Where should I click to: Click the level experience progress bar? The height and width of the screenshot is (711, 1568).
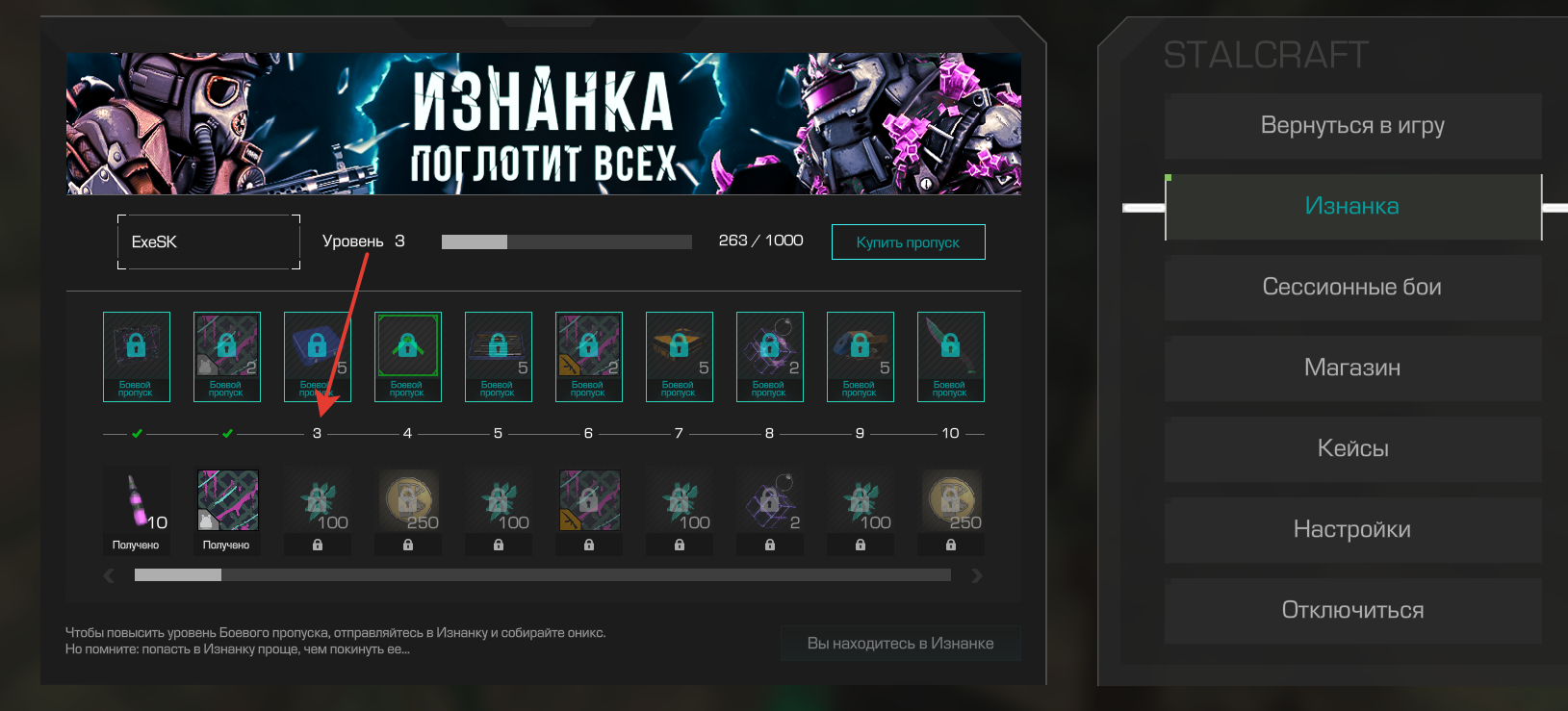click(x=567, y=241)
